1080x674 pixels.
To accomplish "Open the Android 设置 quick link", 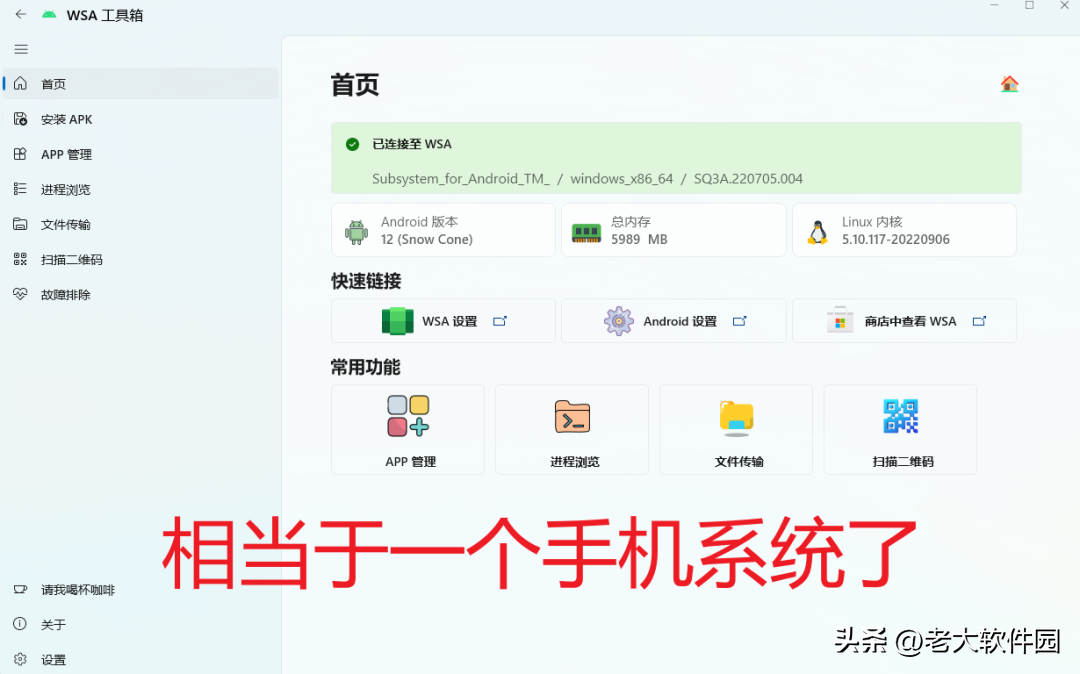I will click(x=674, y=321).
